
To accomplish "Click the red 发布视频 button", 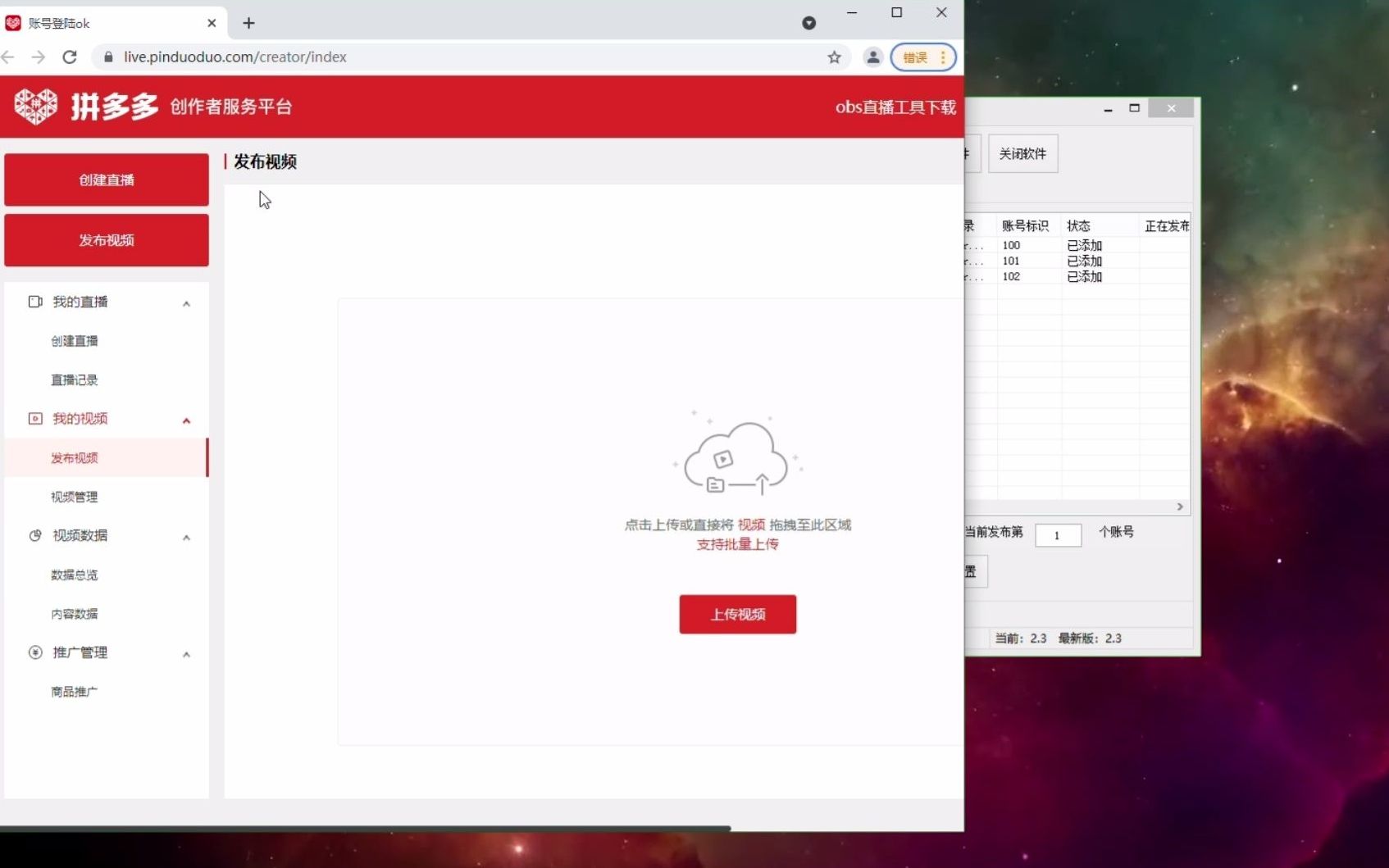I will (107, 240).
